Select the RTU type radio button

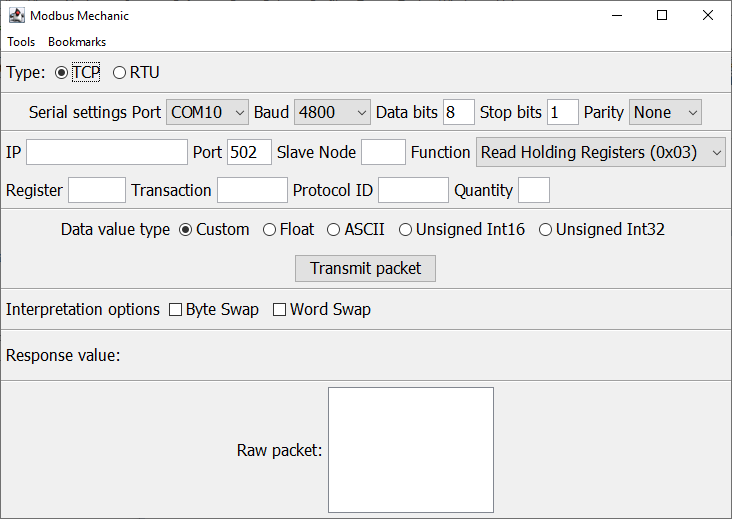[x=120, y=73]
